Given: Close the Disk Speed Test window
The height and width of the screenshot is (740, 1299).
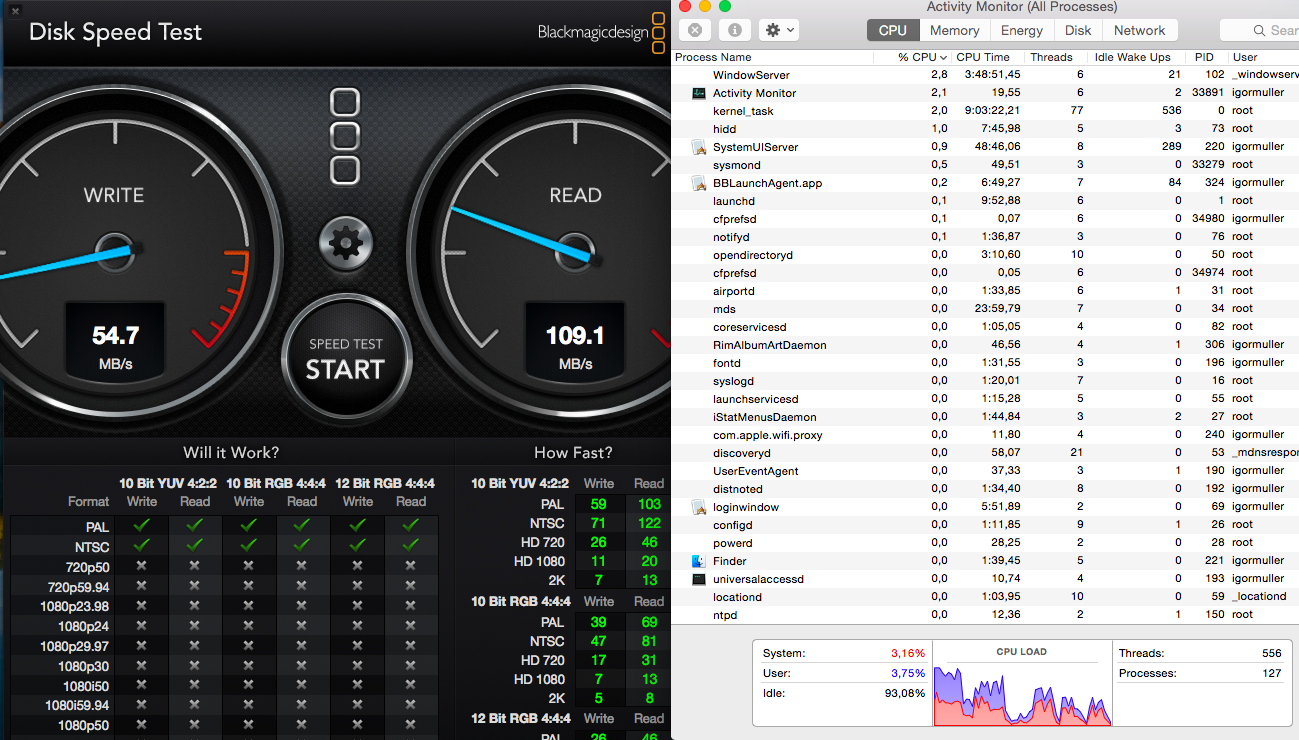Looking at the screenshot, I should tap(15, 10).
